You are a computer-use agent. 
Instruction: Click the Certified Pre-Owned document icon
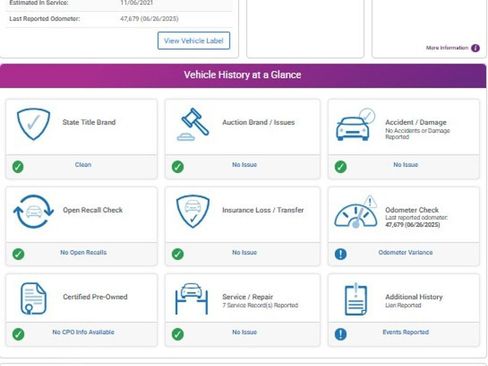coord(33,298)
